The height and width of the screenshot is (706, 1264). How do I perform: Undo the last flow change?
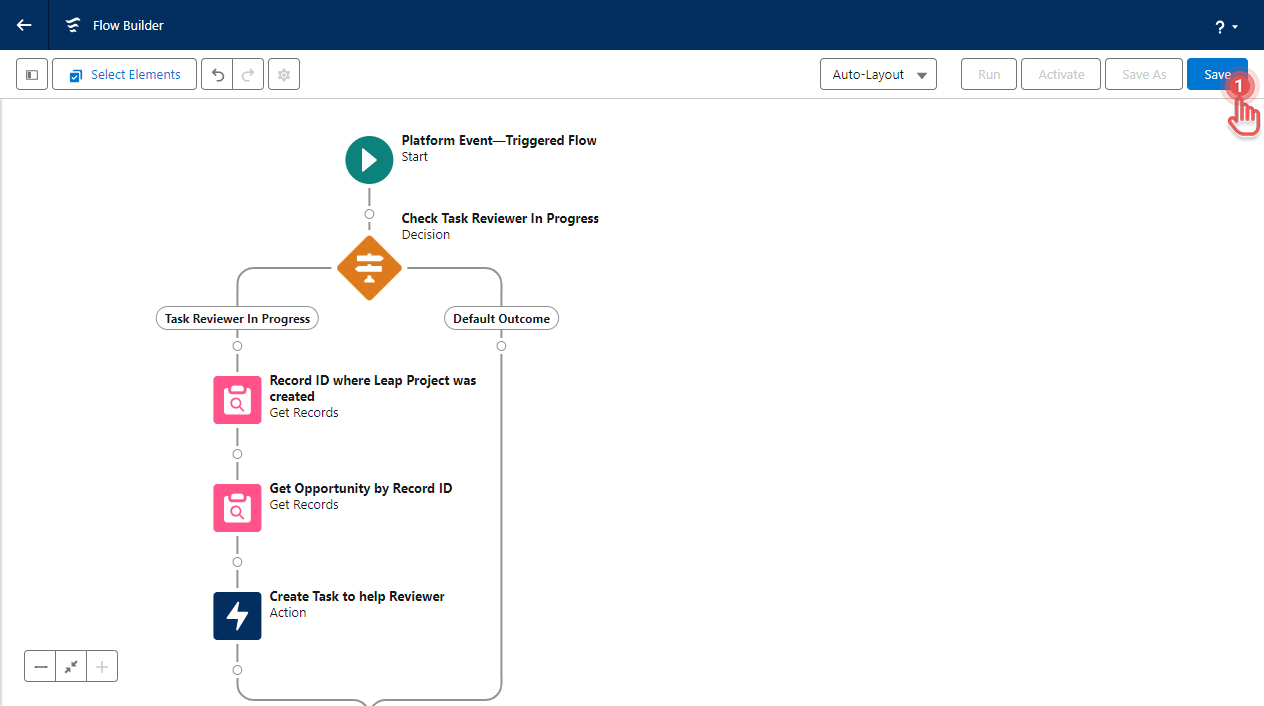pyautogui.click(x=218, y=74)
